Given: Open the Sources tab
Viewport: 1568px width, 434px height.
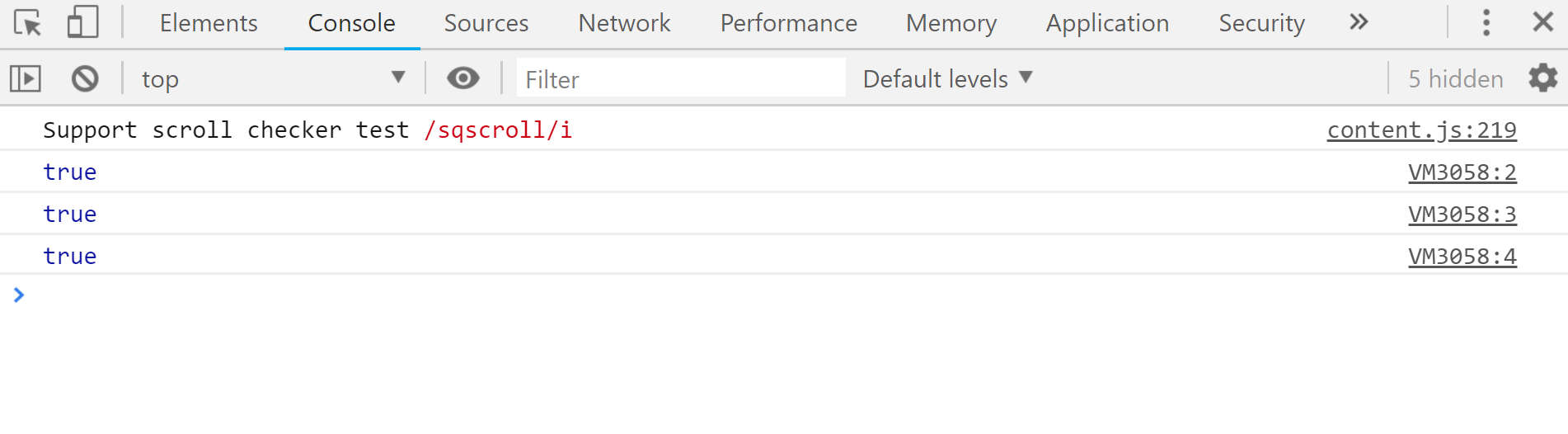Looking at the screenshot, I should (x=486, y=24).
